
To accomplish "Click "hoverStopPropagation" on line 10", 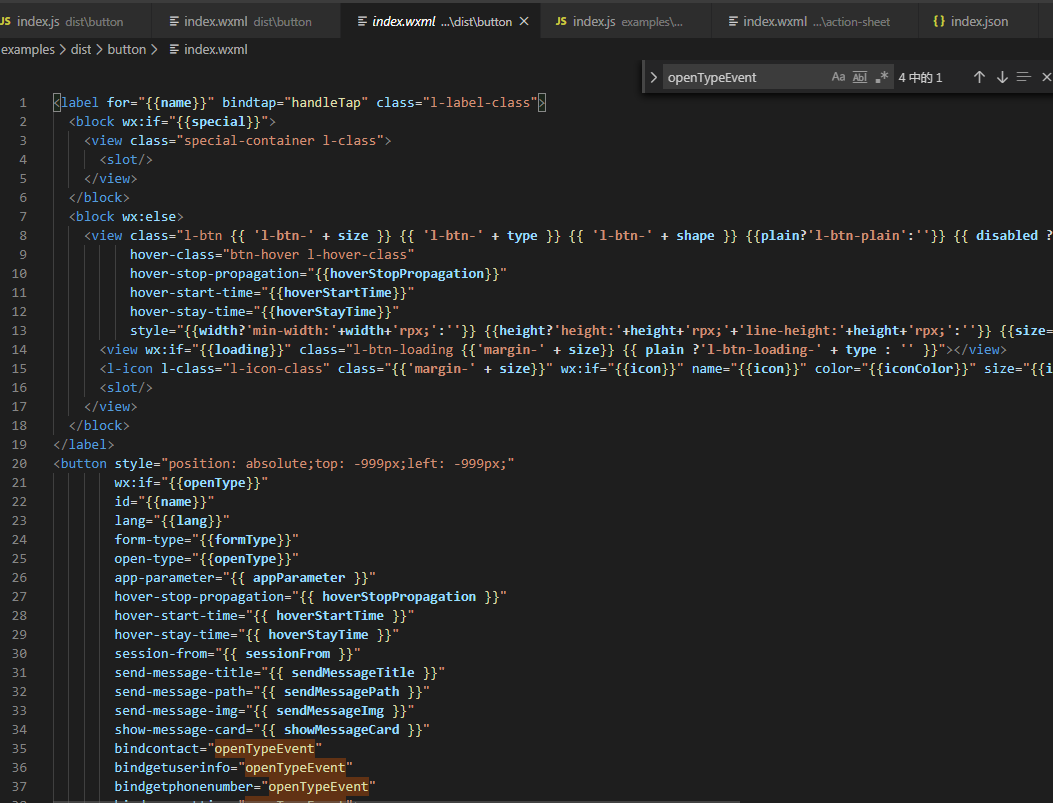I will click(407, 273).
